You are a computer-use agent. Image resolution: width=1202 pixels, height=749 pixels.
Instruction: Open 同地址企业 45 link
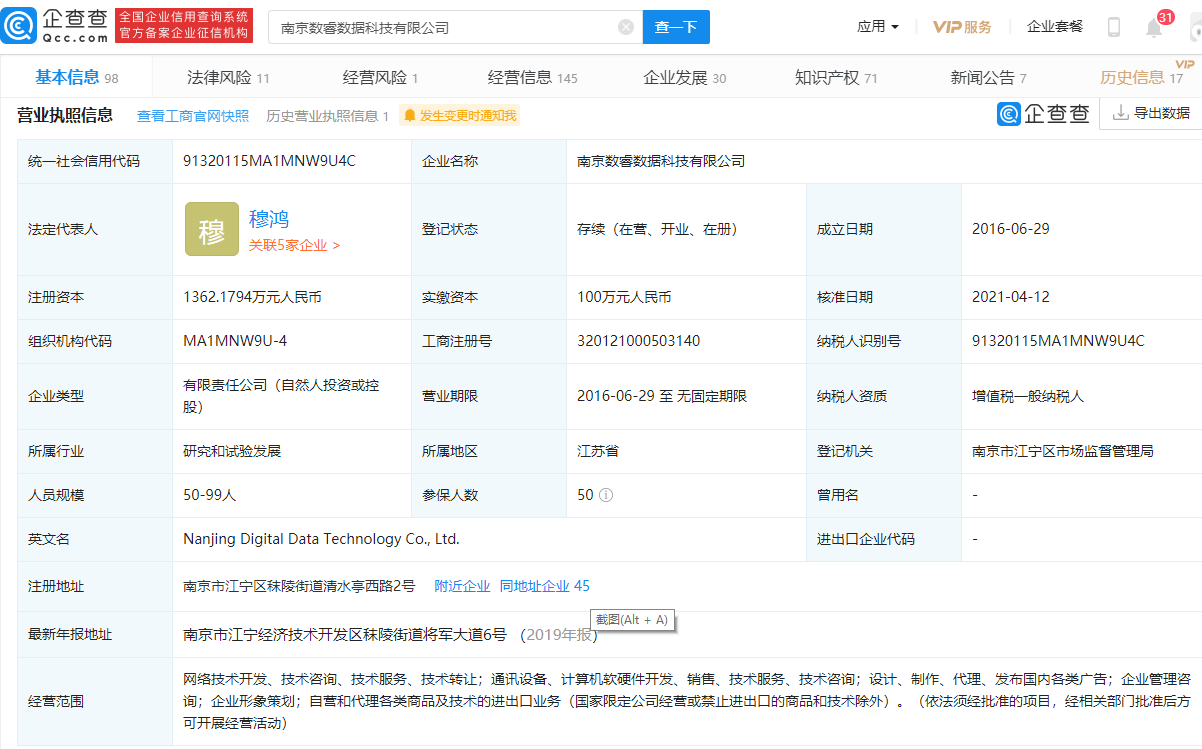coord(544,586)
